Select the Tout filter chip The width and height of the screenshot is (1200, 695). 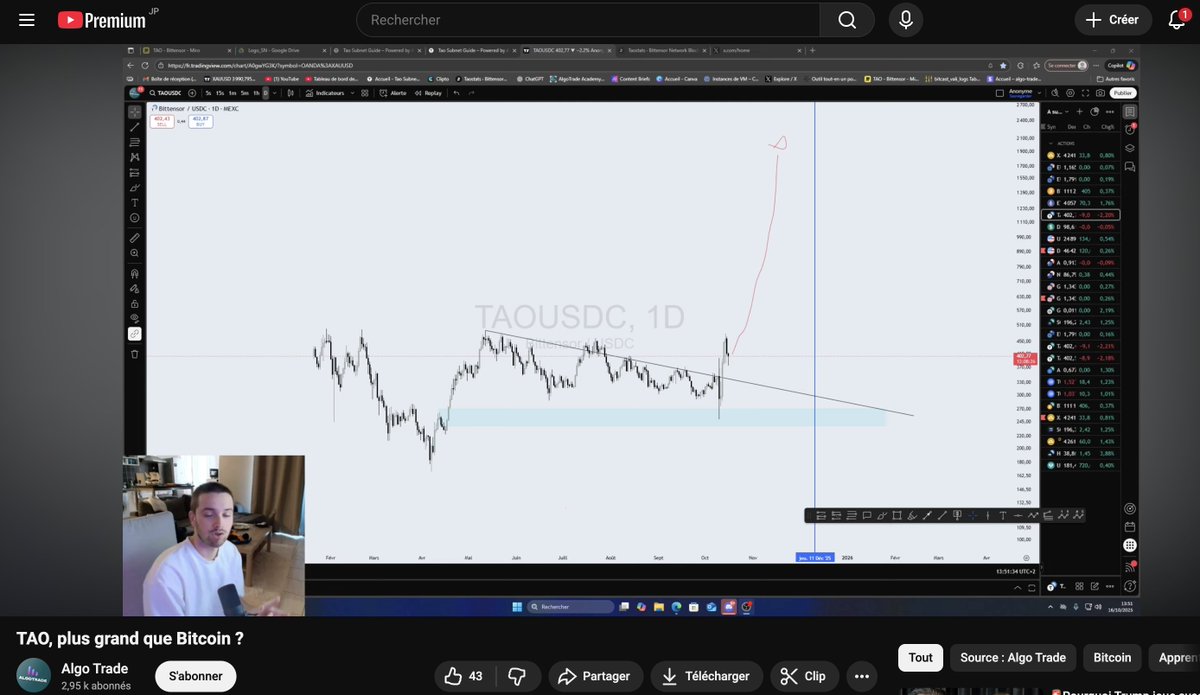(920, 657)
